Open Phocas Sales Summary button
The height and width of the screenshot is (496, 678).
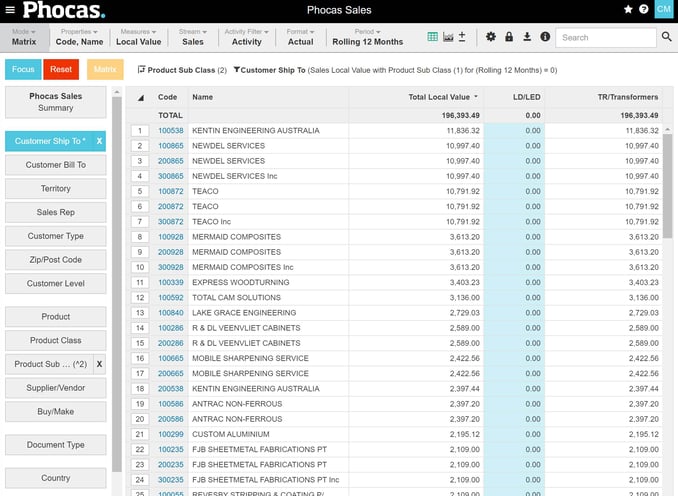click(x=55, y=102)
